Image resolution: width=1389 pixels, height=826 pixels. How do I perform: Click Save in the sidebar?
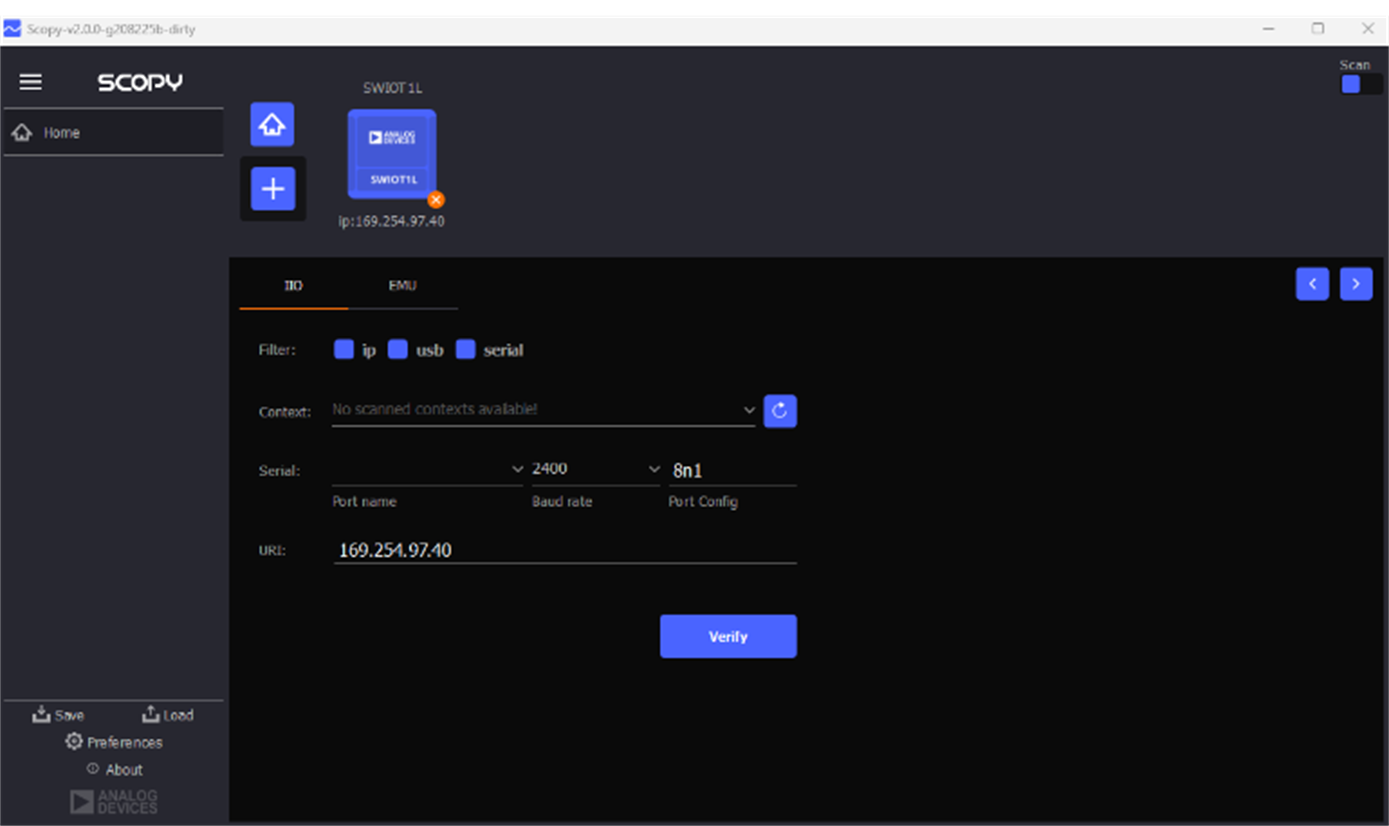click(x=58, y=715)
